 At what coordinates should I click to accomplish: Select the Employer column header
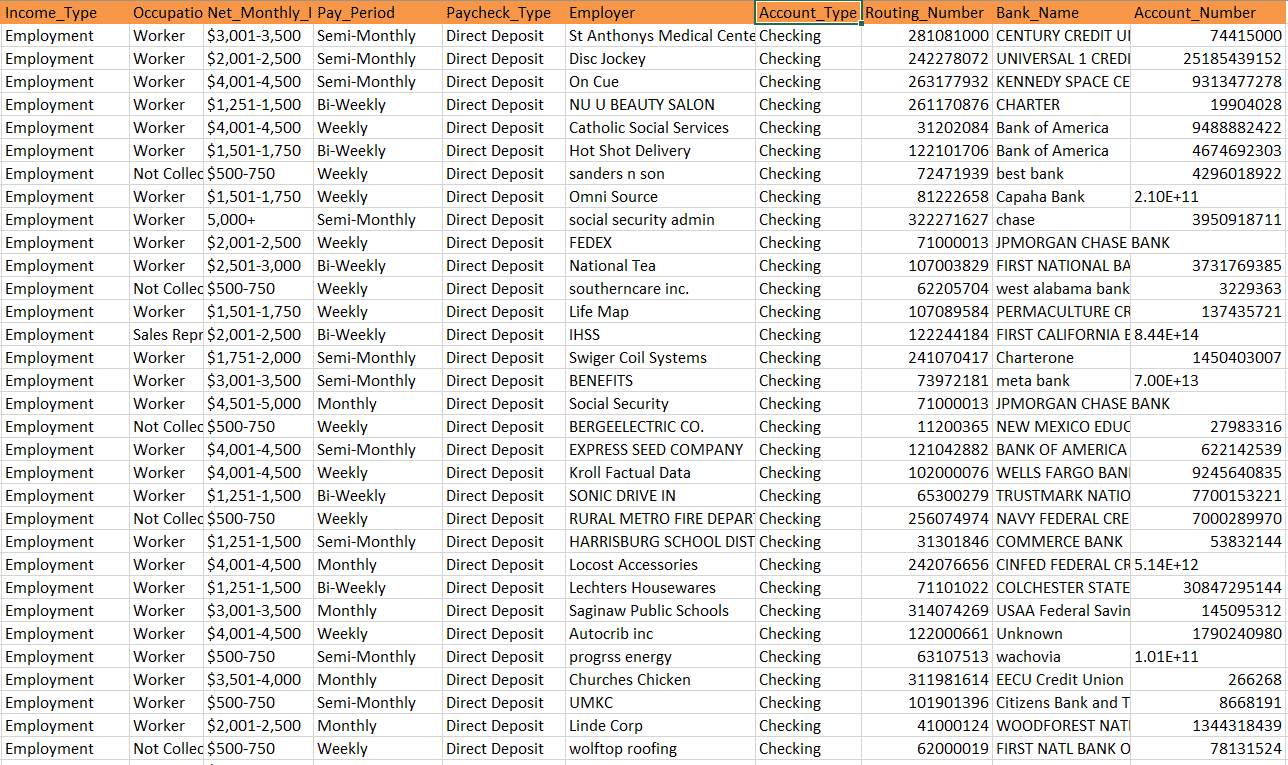tap(660, 13)
